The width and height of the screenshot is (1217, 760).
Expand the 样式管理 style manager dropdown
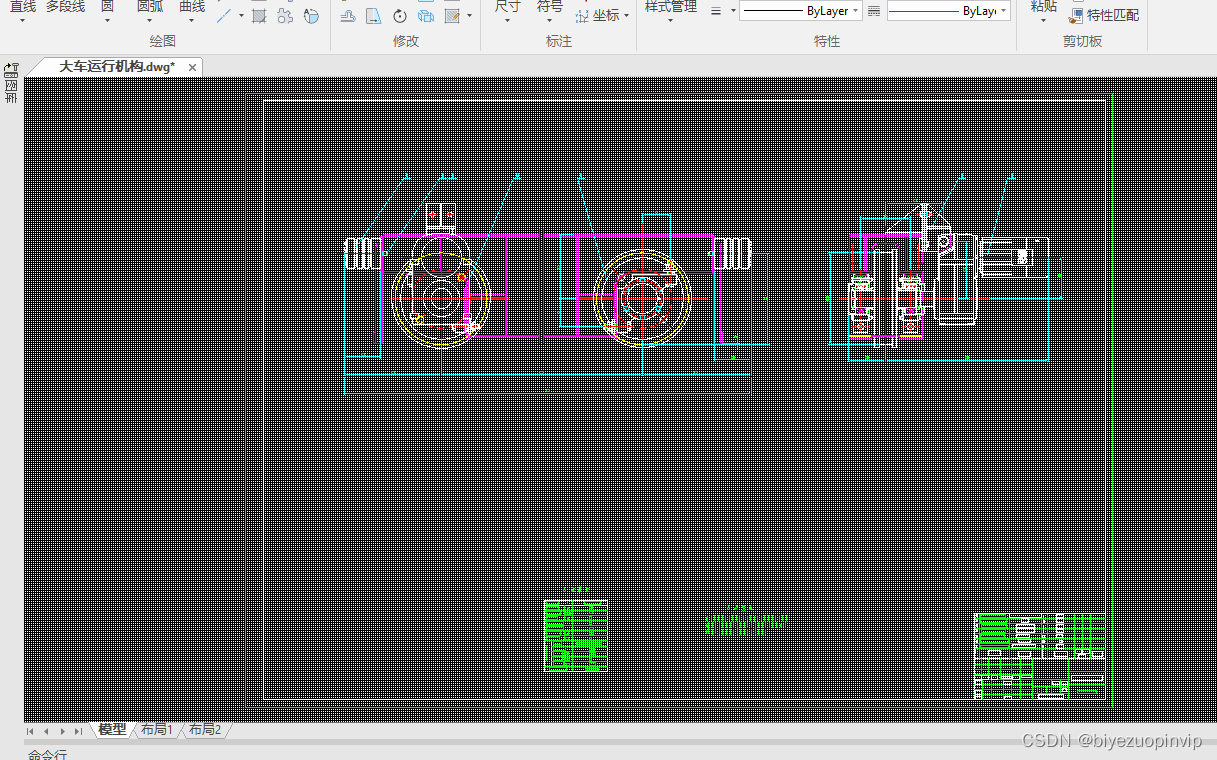670,20
